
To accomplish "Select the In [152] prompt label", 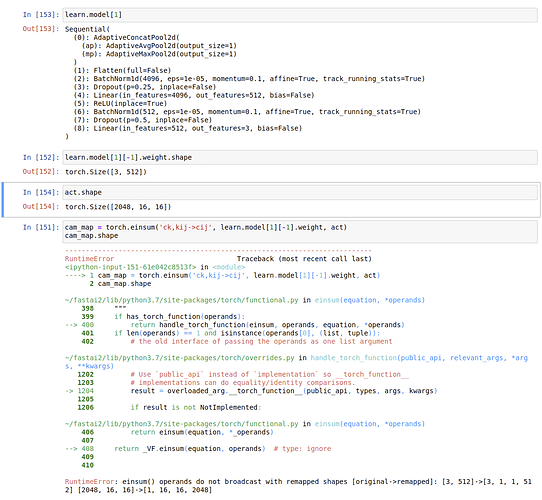I will point(41,158).
